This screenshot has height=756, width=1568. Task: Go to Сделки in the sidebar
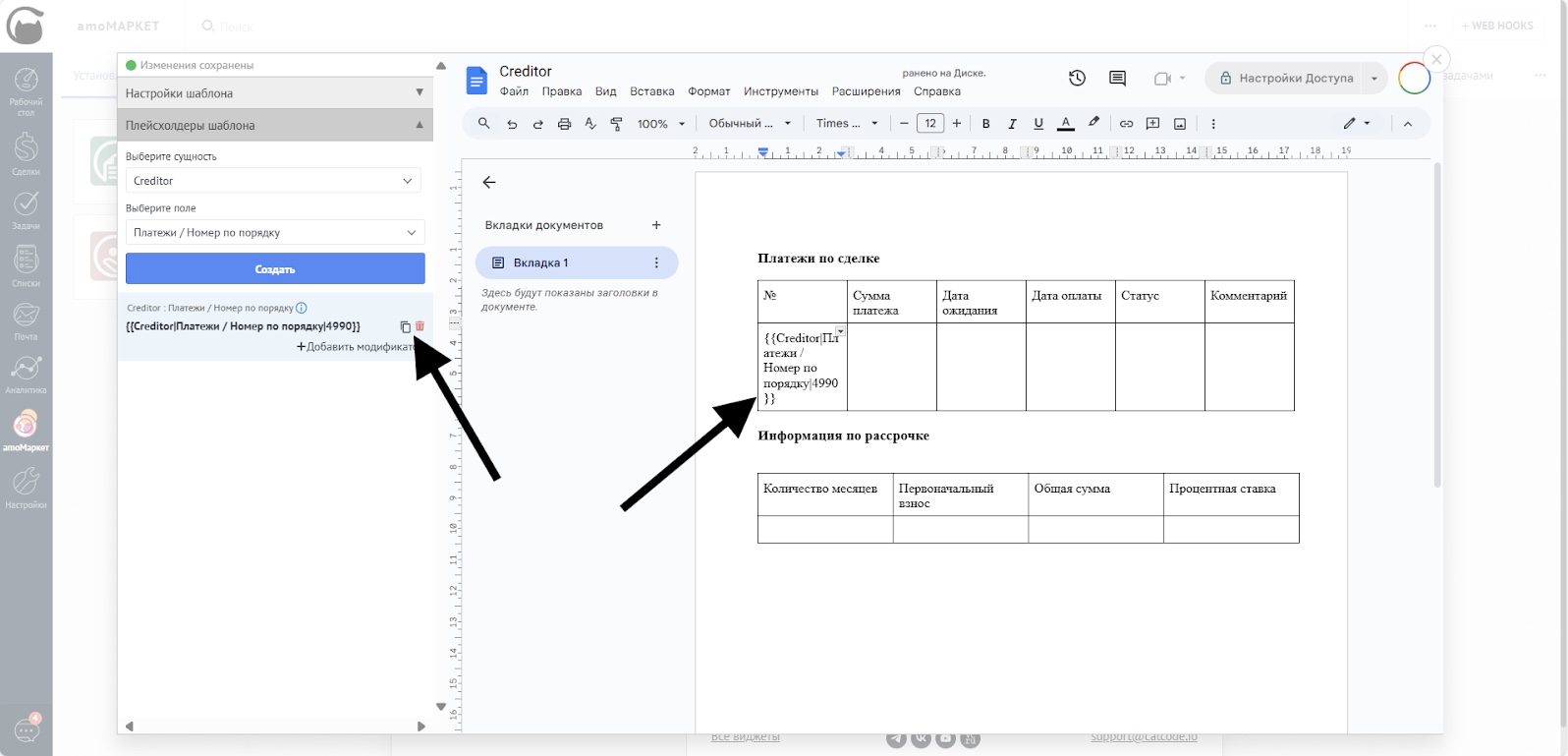(26, 155)
